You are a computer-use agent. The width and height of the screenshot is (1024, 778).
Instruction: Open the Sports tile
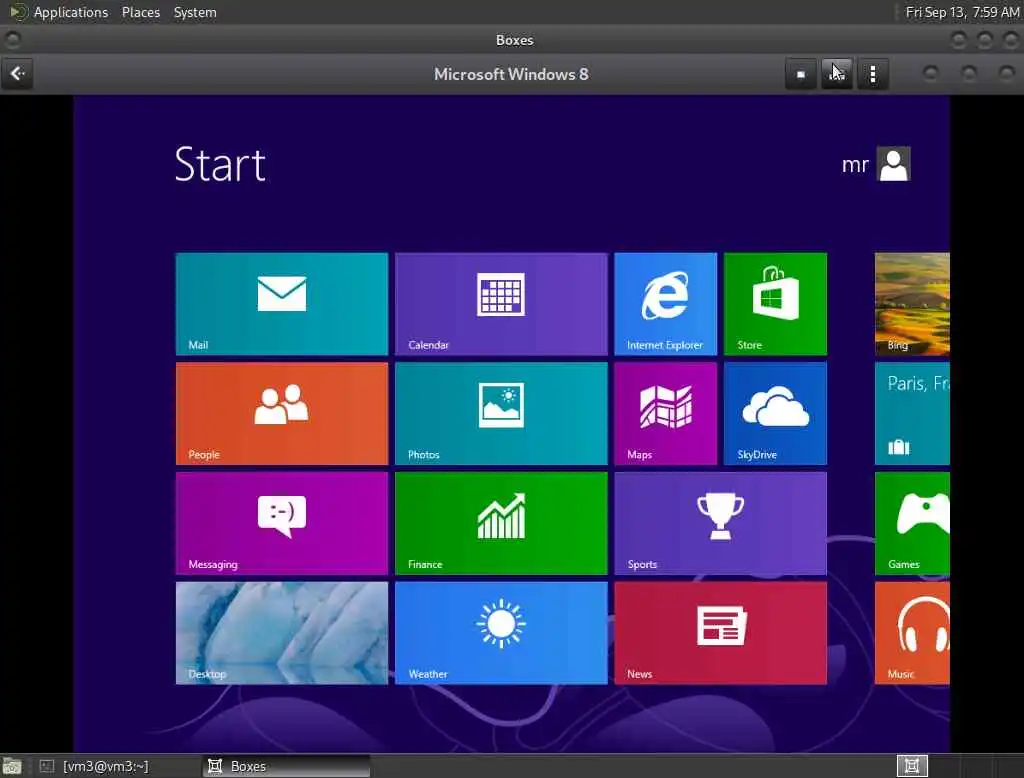coord(720,523)
